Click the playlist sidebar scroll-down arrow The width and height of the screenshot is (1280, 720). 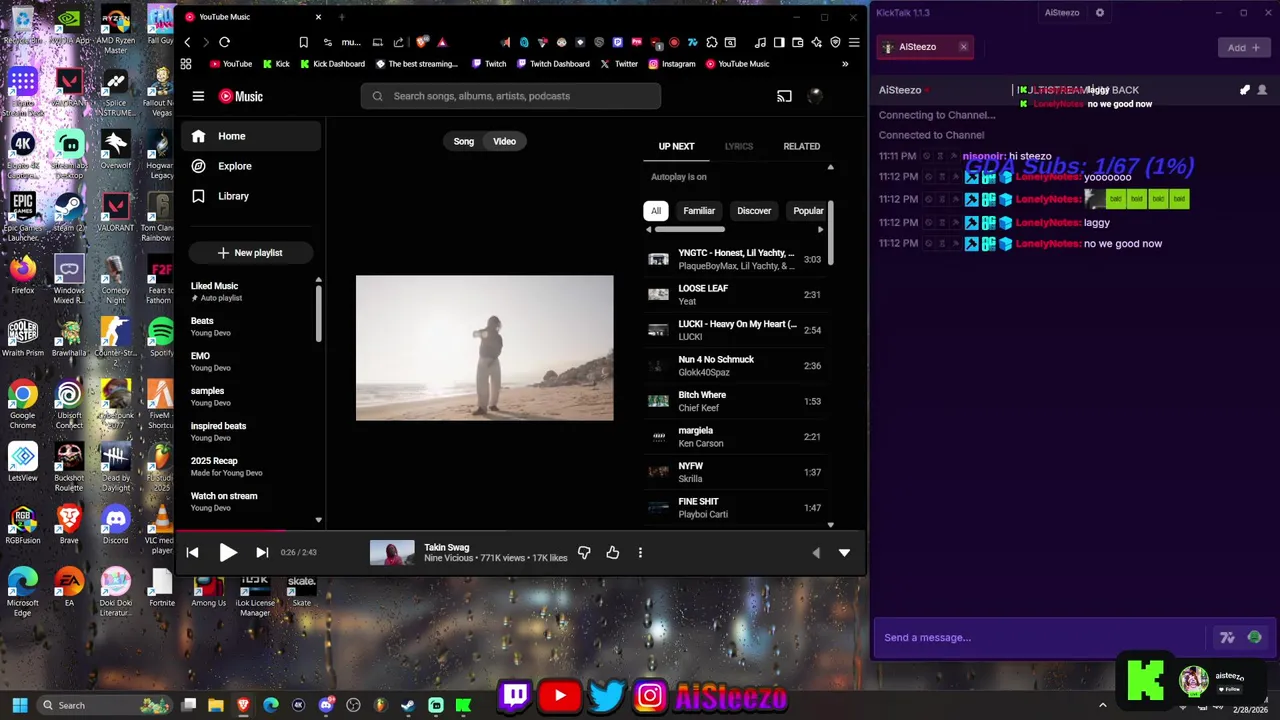tap(319, 520)
